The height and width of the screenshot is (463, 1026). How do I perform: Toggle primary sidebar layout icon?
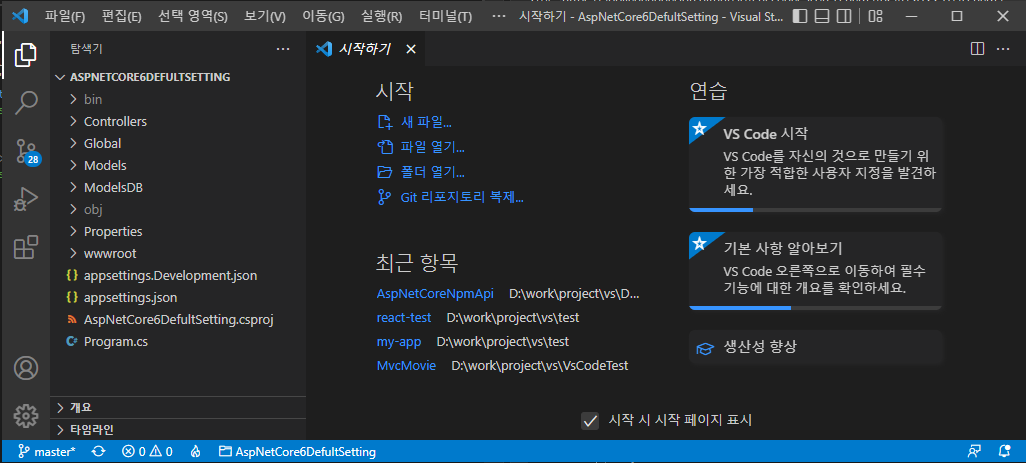pyautogui.click(x=800, y=16)
